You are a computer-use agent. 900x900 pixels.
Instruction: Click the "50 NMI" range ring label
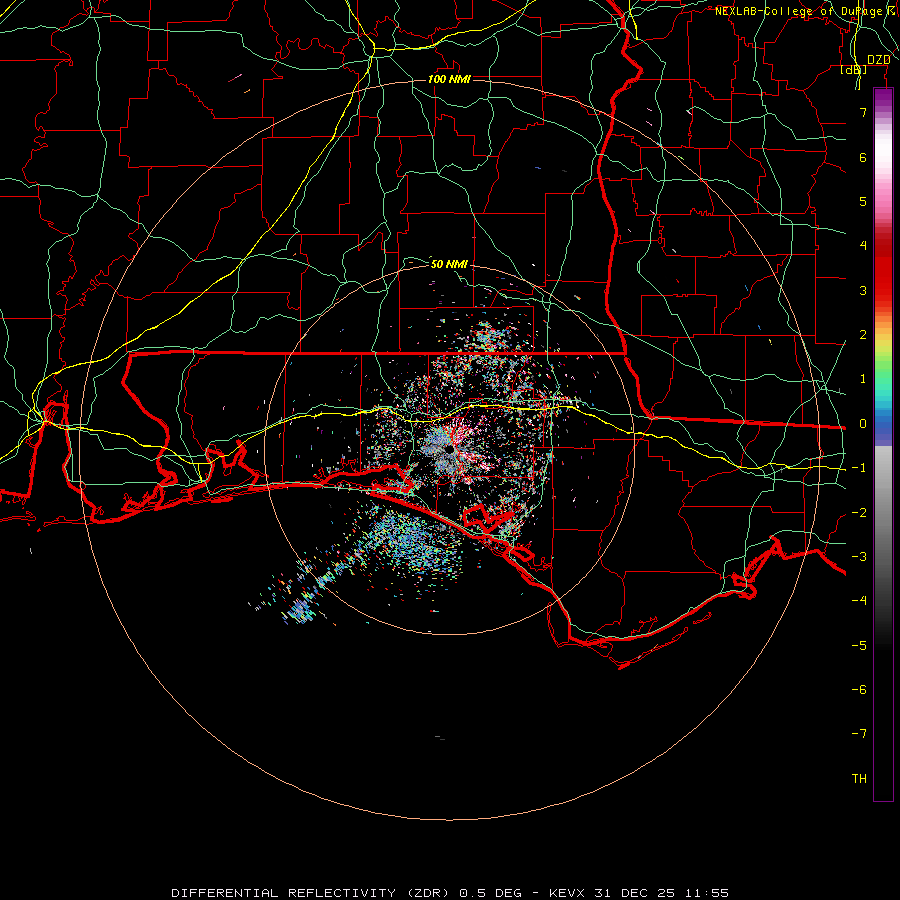coord(449,264)
